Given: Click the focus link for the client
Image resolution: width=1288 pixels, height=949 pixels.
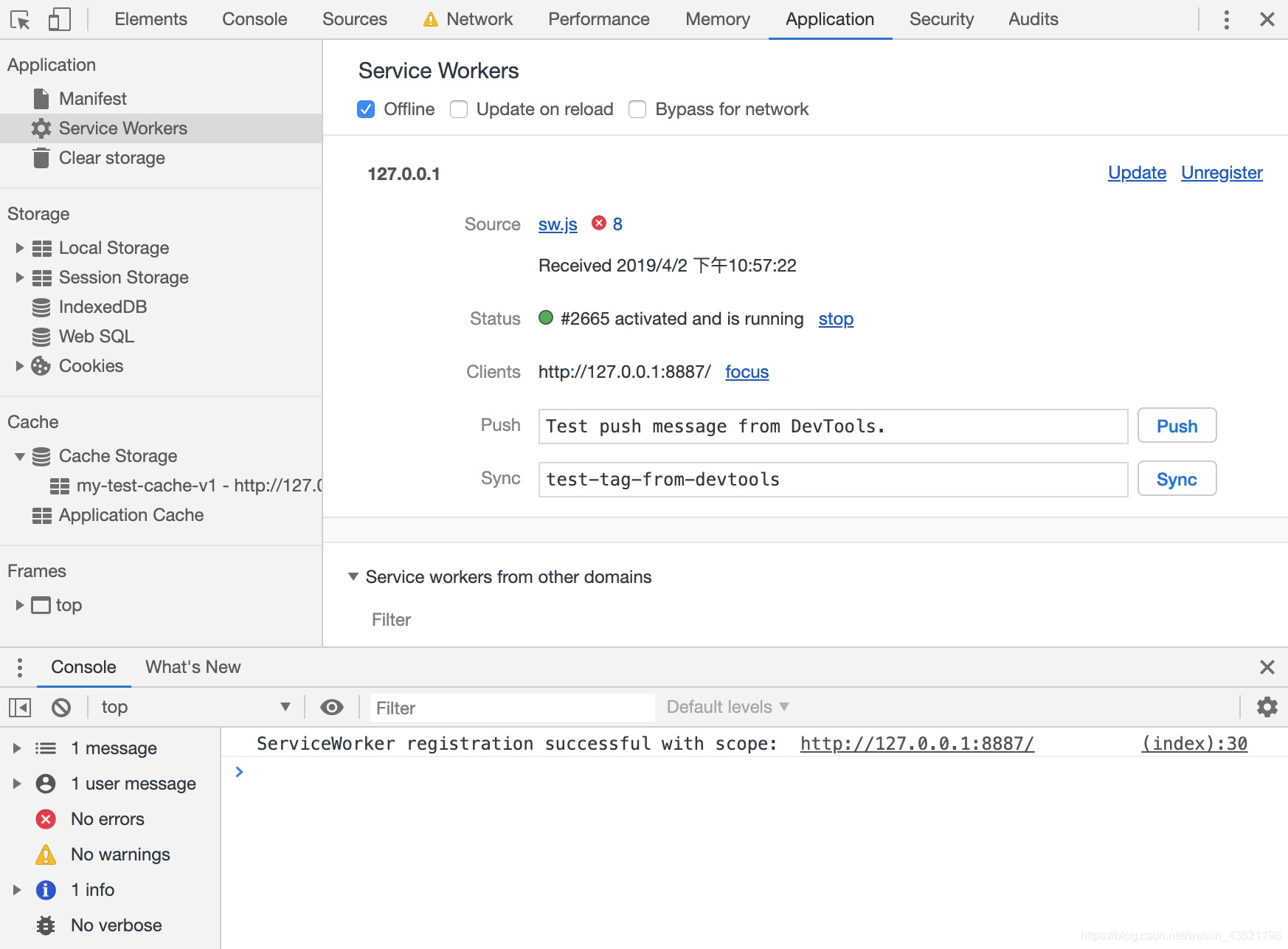Looking at the screenshot, I should coord(747,372).
